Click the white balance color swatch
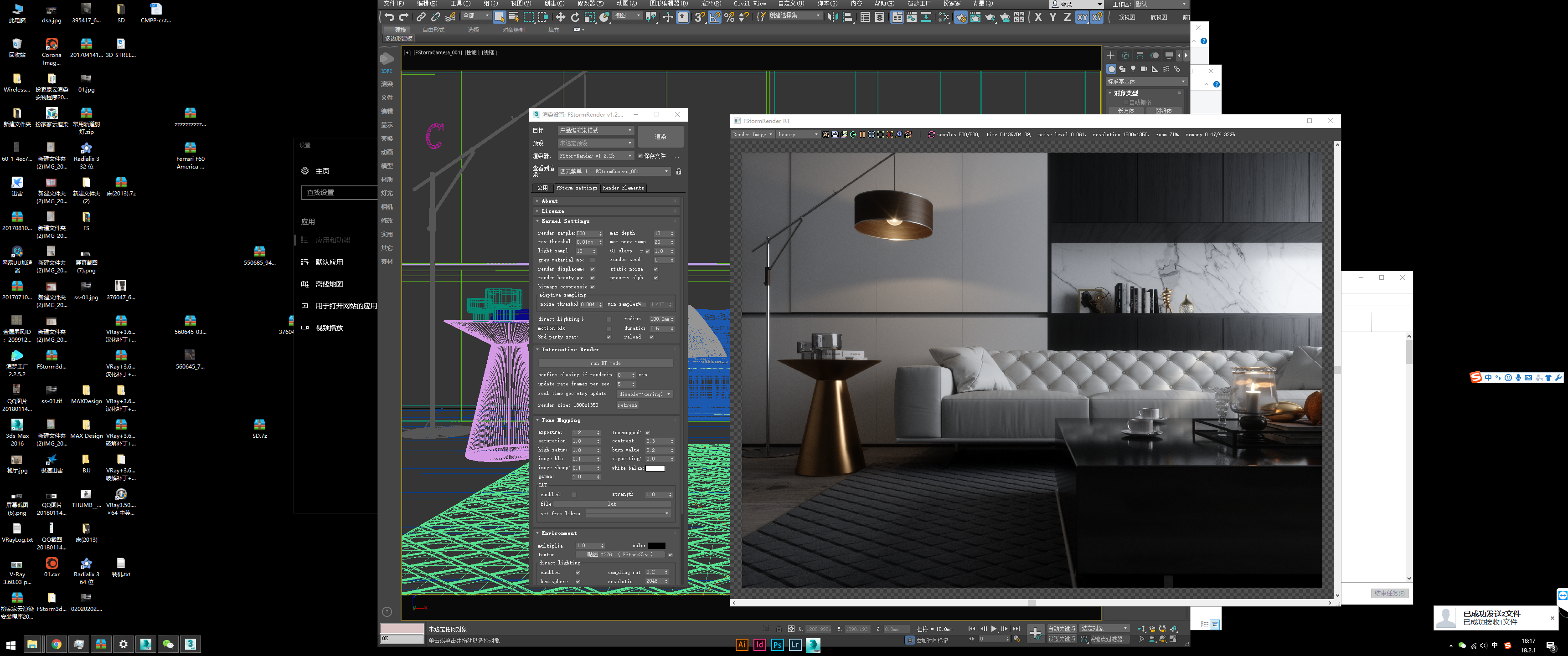Image resolution: width=1568 pixels, height=656 pixels. (655, 469)
